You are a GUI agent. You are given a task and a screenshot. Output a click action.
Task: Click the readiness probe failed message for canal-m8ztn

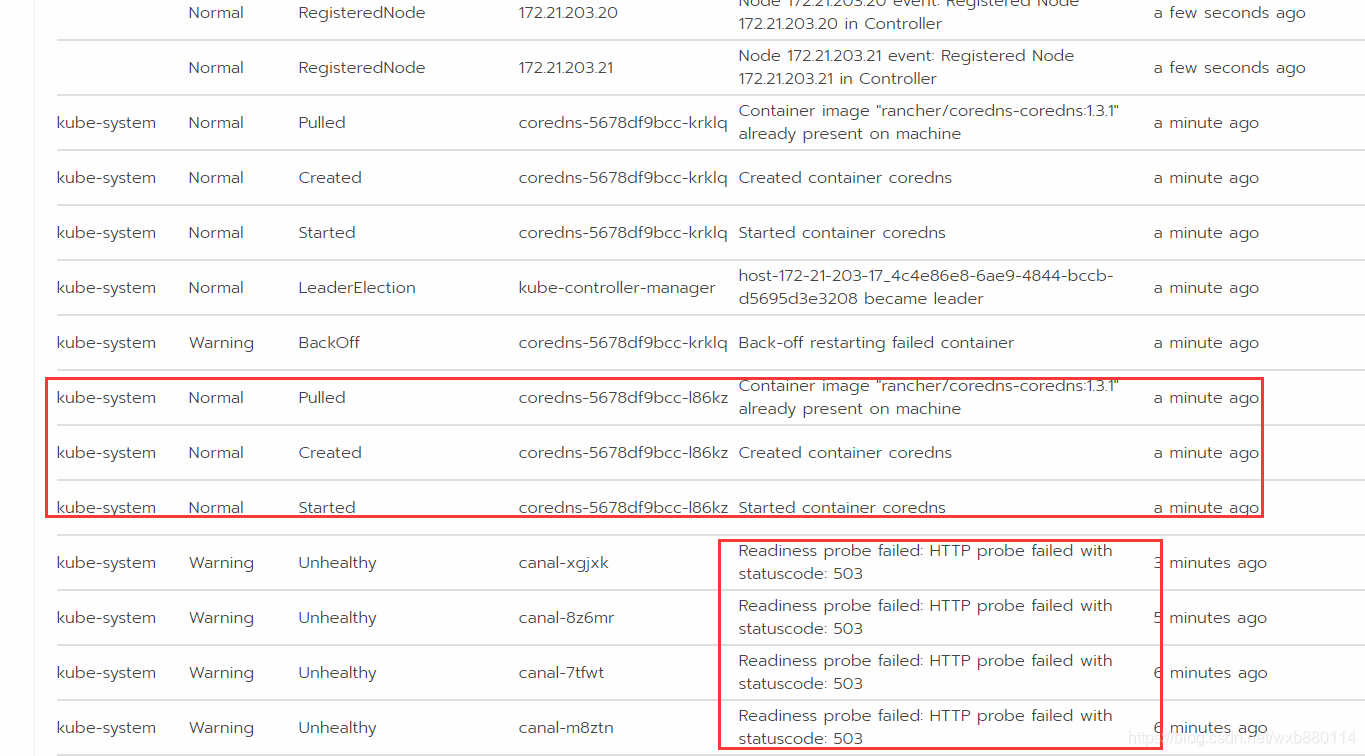point(924,727)
